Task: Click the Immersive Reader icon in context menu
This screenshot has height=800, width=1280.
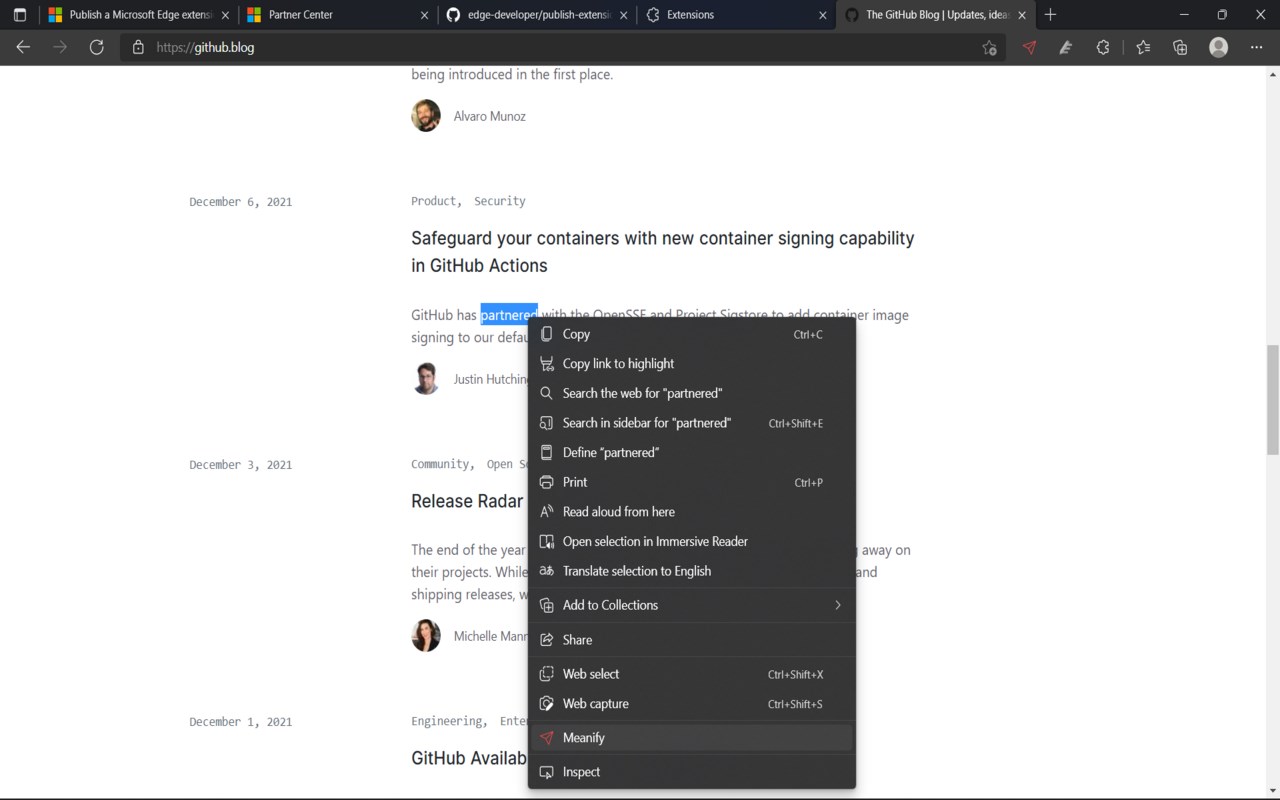Action: click(x=546, y=541)
